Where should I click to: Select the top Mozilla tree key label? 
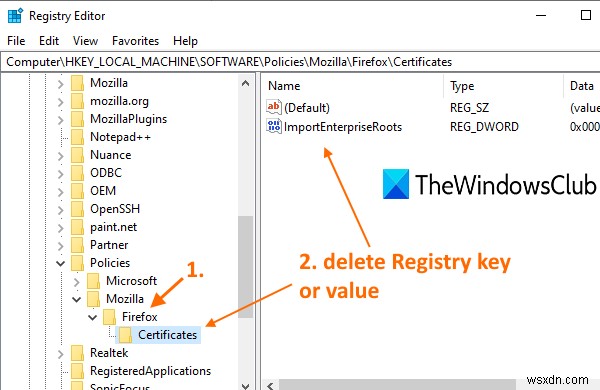(x=109, y=83)
